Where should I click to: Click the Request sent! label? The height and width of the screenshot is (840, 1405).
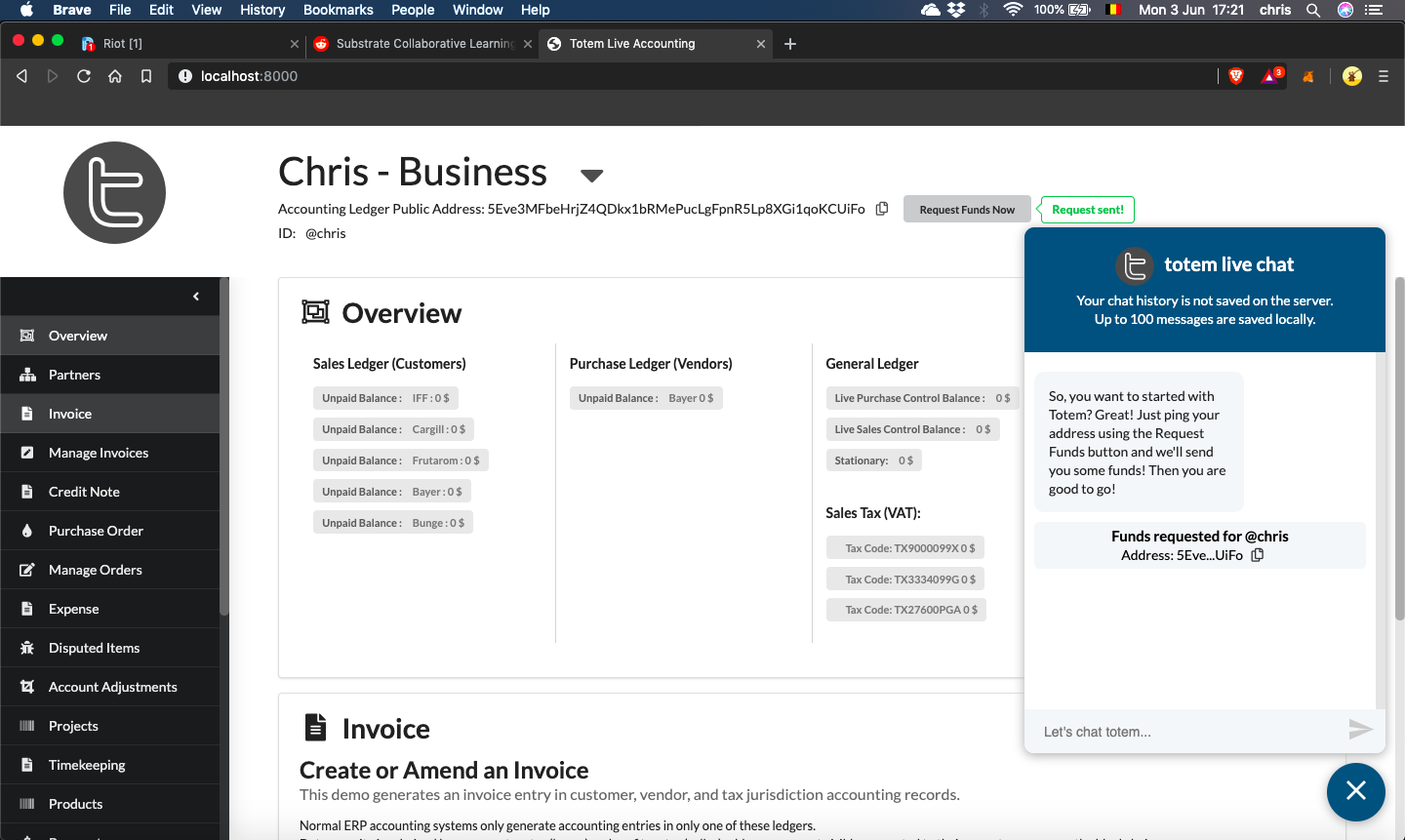point(1087,210)
